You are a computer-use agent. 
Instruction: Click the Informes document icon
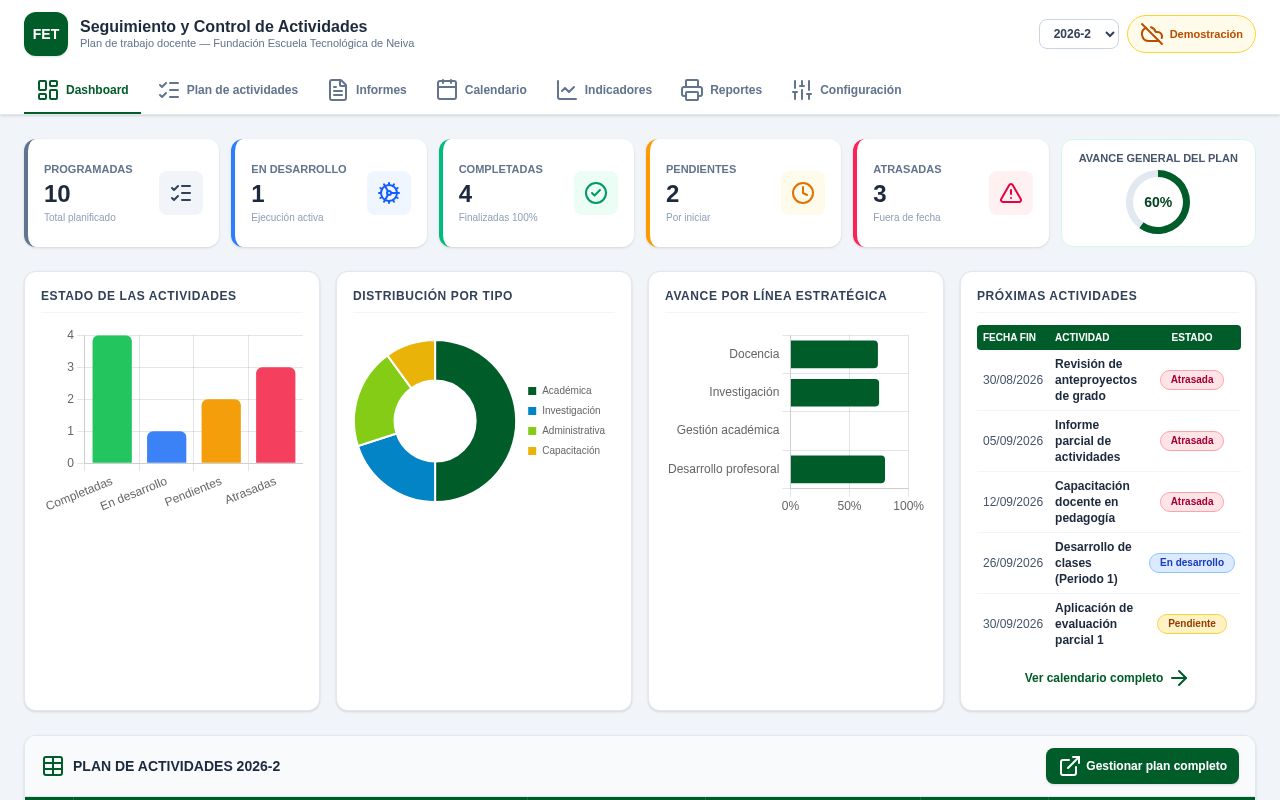click(338, 90)
